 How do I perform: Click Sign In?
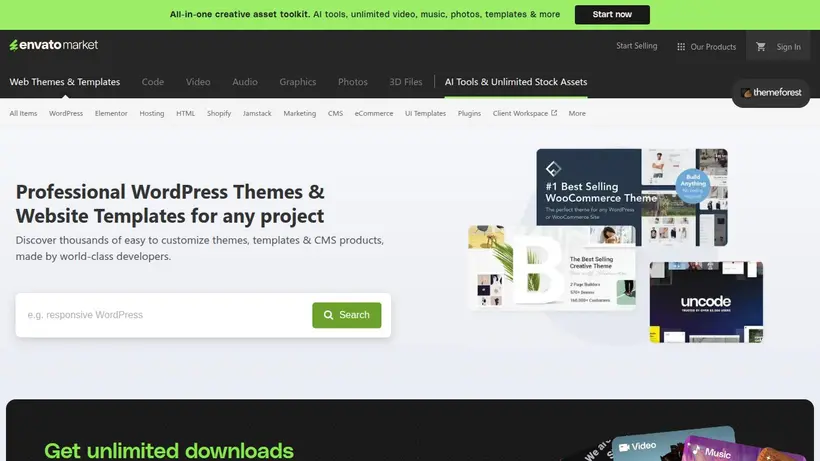(788, 47)
